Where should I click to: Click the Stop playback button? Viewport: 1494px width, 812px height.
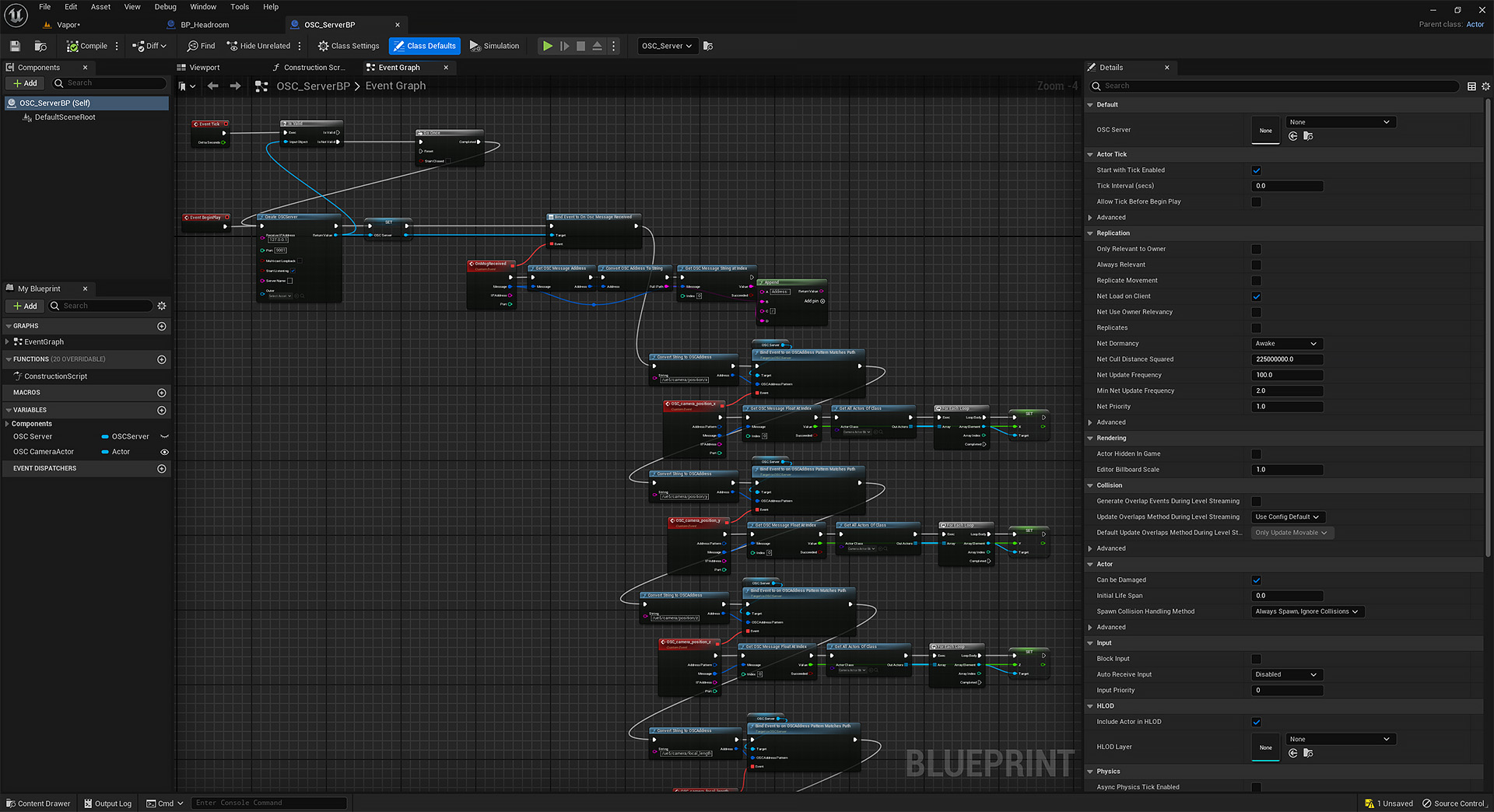[580, 46]
